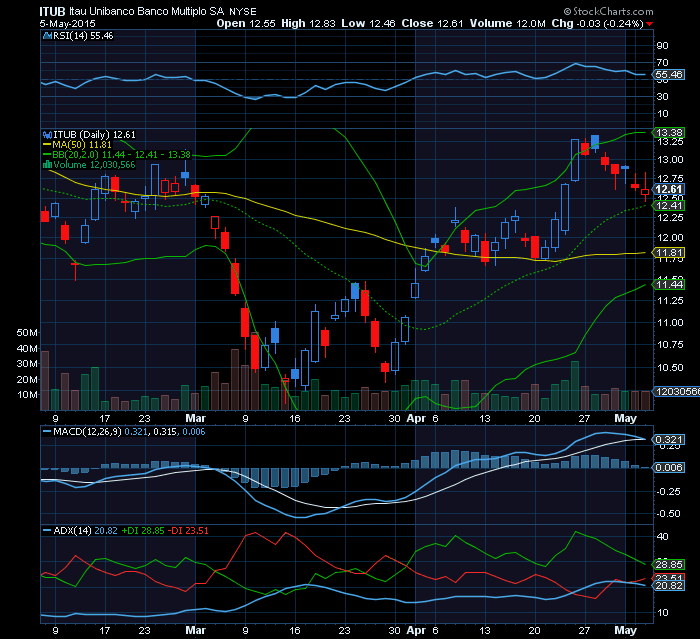700x639 pixels.
Task: Click the 40 level on the ADX axis
Action: [x=662, y=537]
